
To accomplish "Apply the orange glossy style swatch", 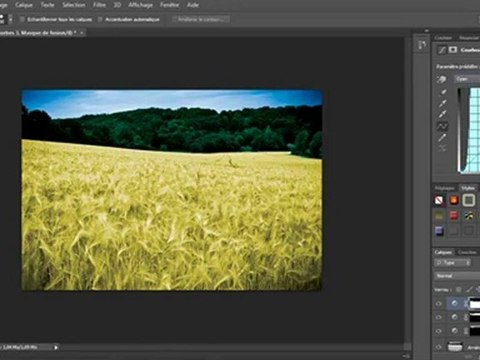I will pyautogui.click(x=454, y=200).
